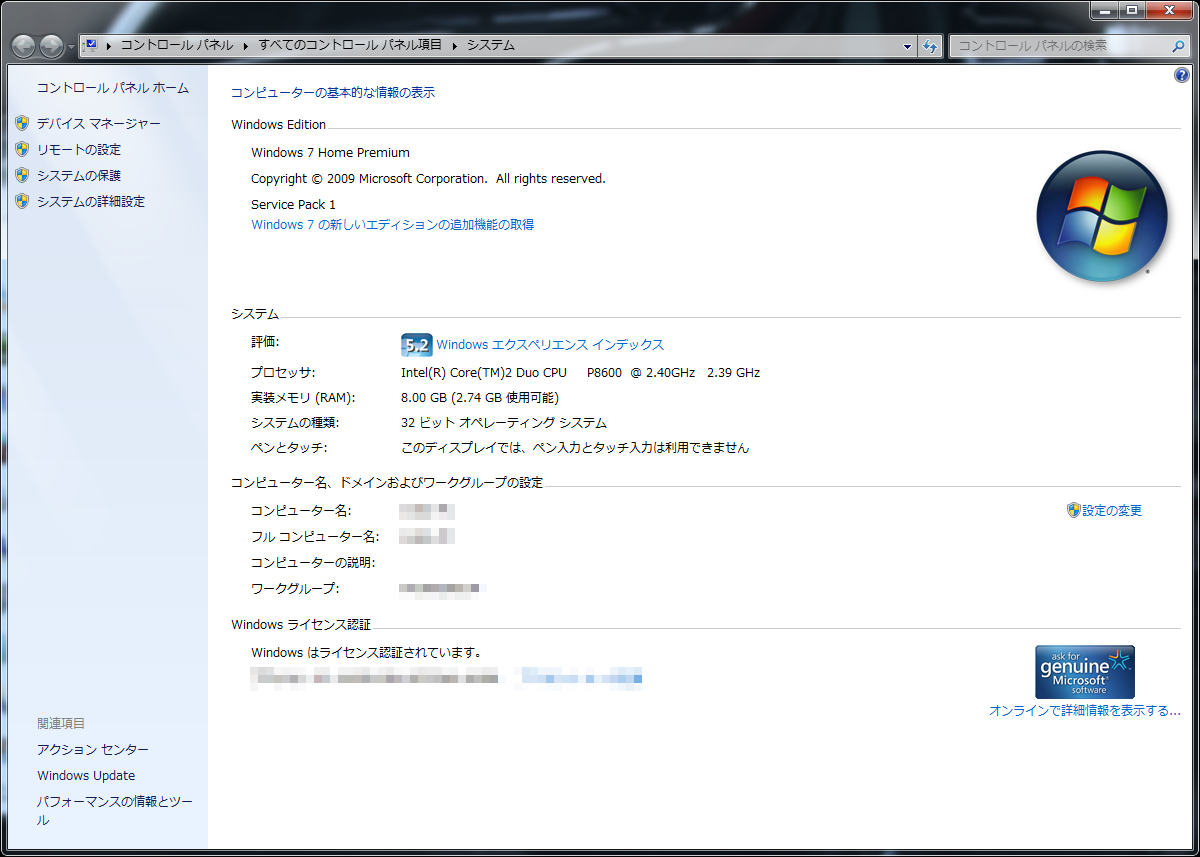Focus the コントロール パネルの検索 search box
This screenshot has height=857, width=1200.
(x=1060, y=45)
